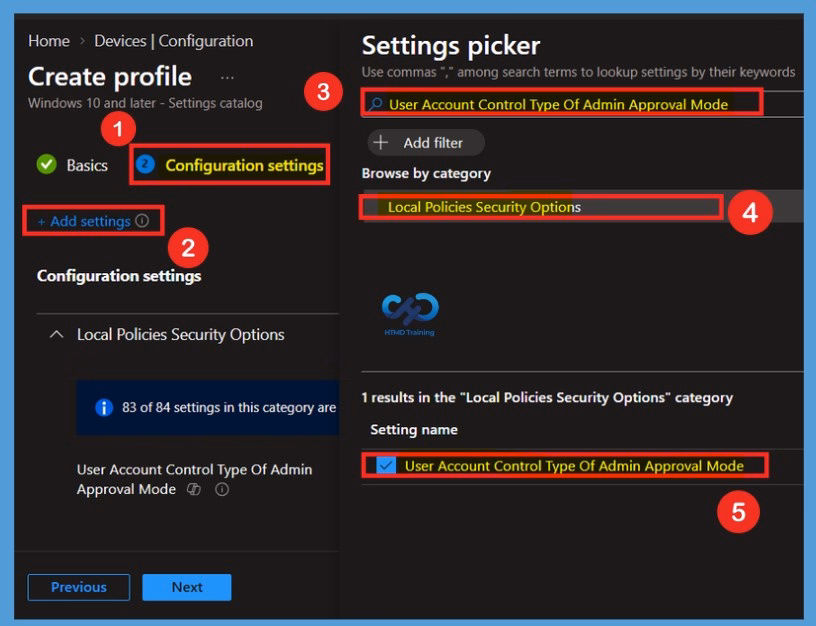This screenshot has width=816, height=626.
Task: Select Local Policies Security Options category
Action: 583,207
